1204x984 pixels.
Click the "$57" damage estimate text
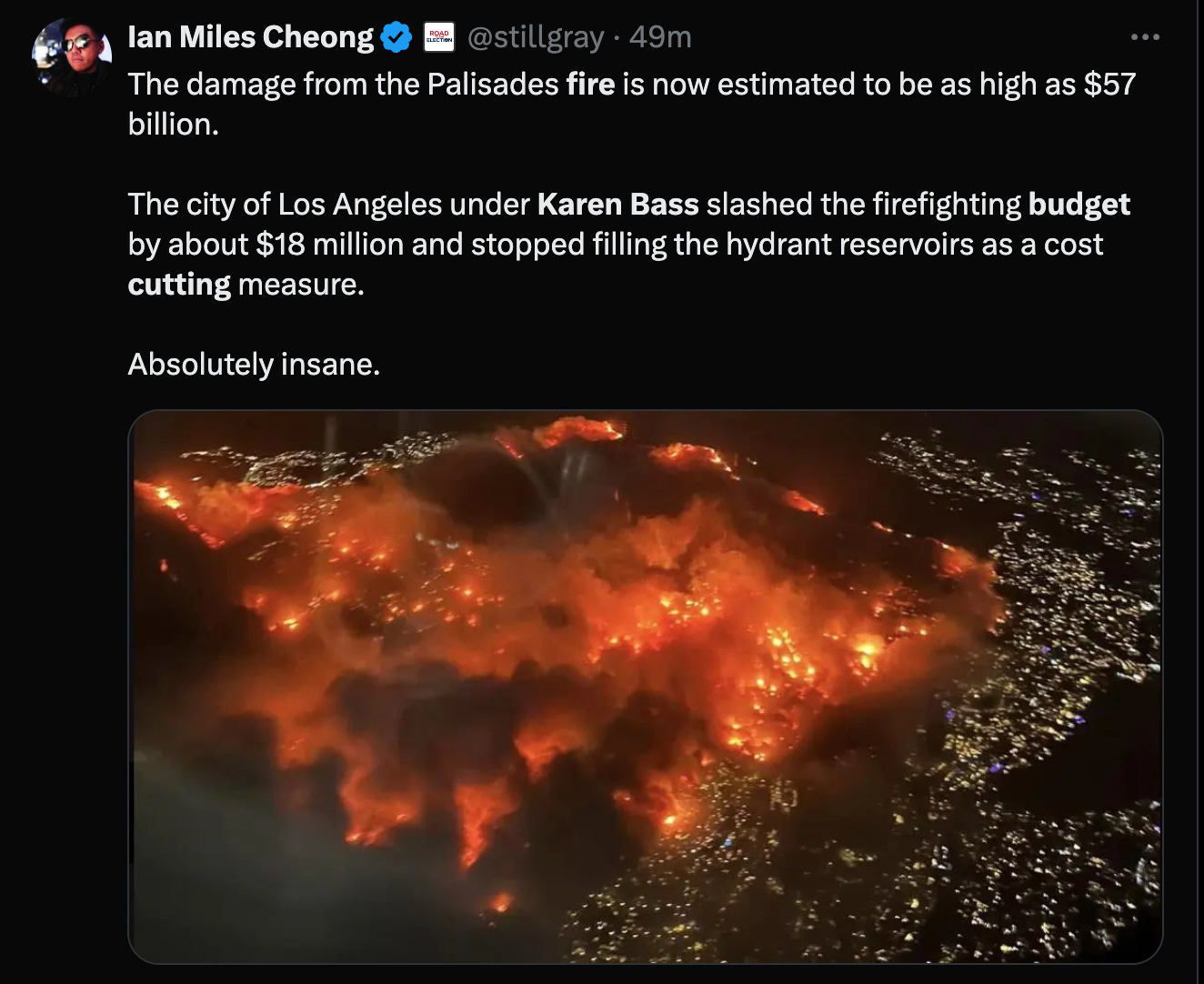1109,84
